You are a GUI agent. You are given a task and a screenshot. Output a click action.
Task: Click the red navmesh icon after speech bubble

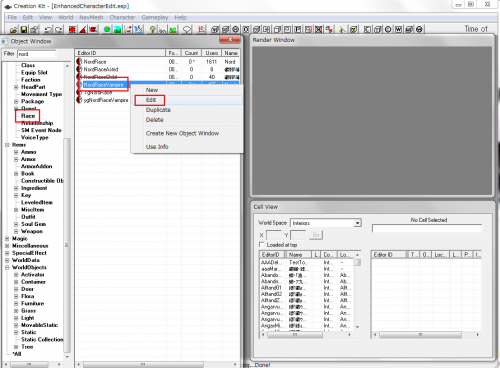(x=201, y=30)
